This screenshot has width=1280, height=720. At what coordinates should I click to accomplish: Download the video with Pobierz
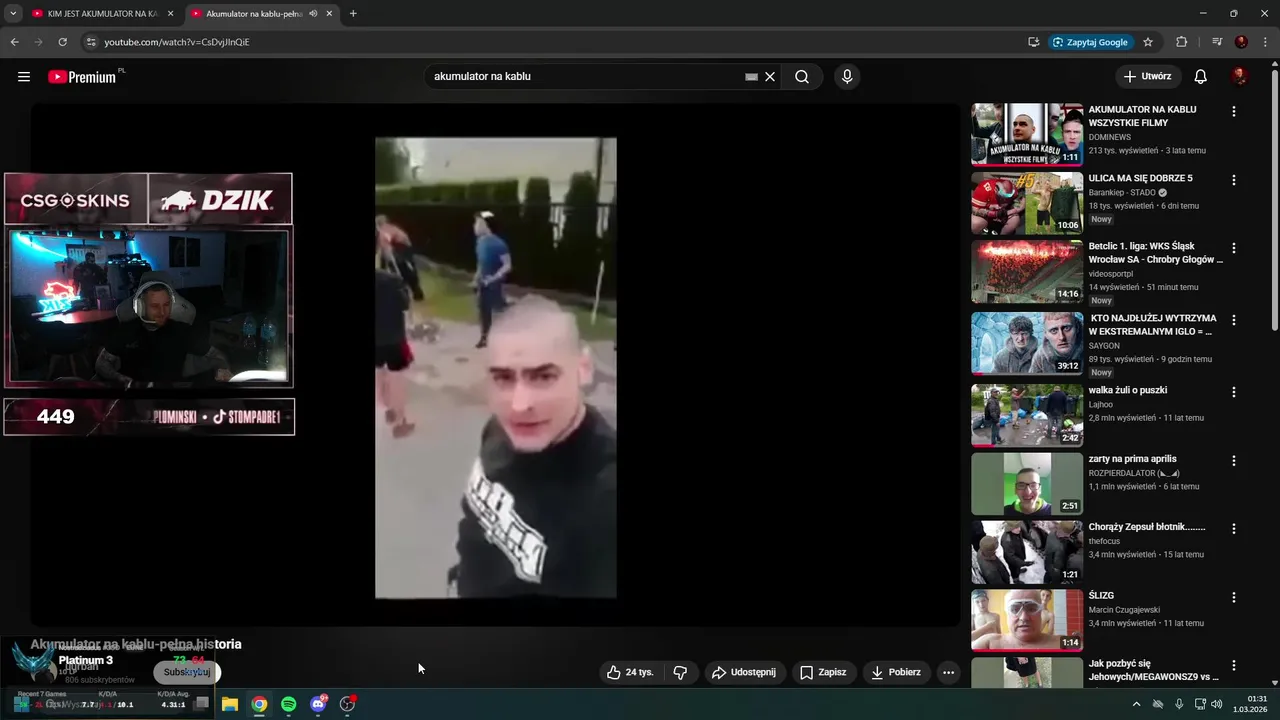(x=897, y=673)
